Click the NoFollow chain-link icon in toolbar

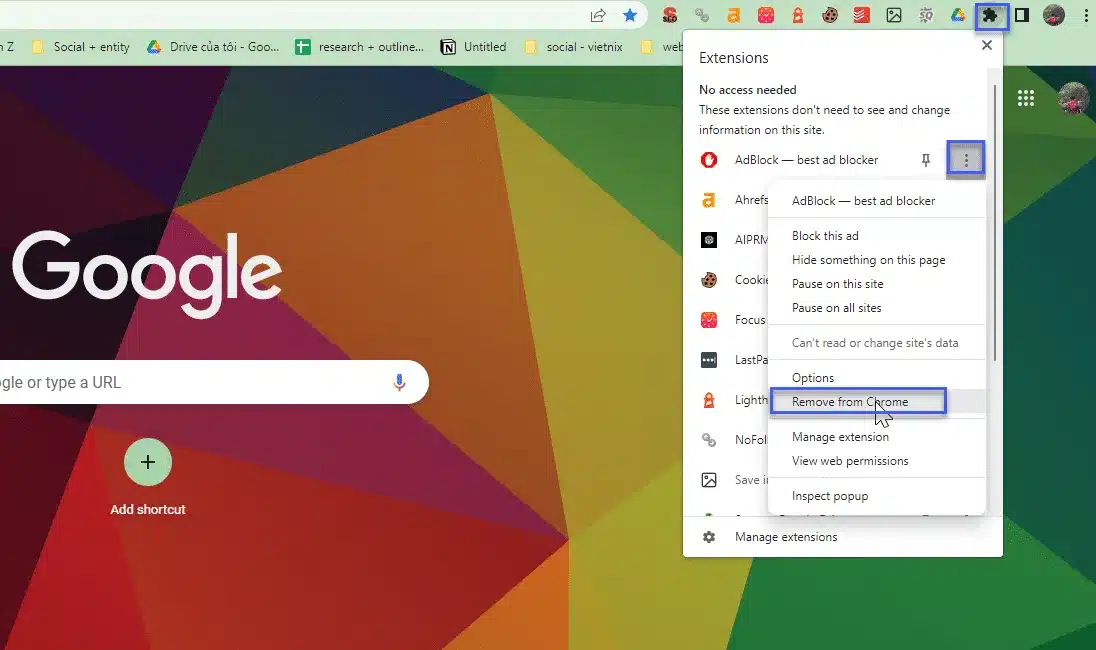(x=702, y=15)
